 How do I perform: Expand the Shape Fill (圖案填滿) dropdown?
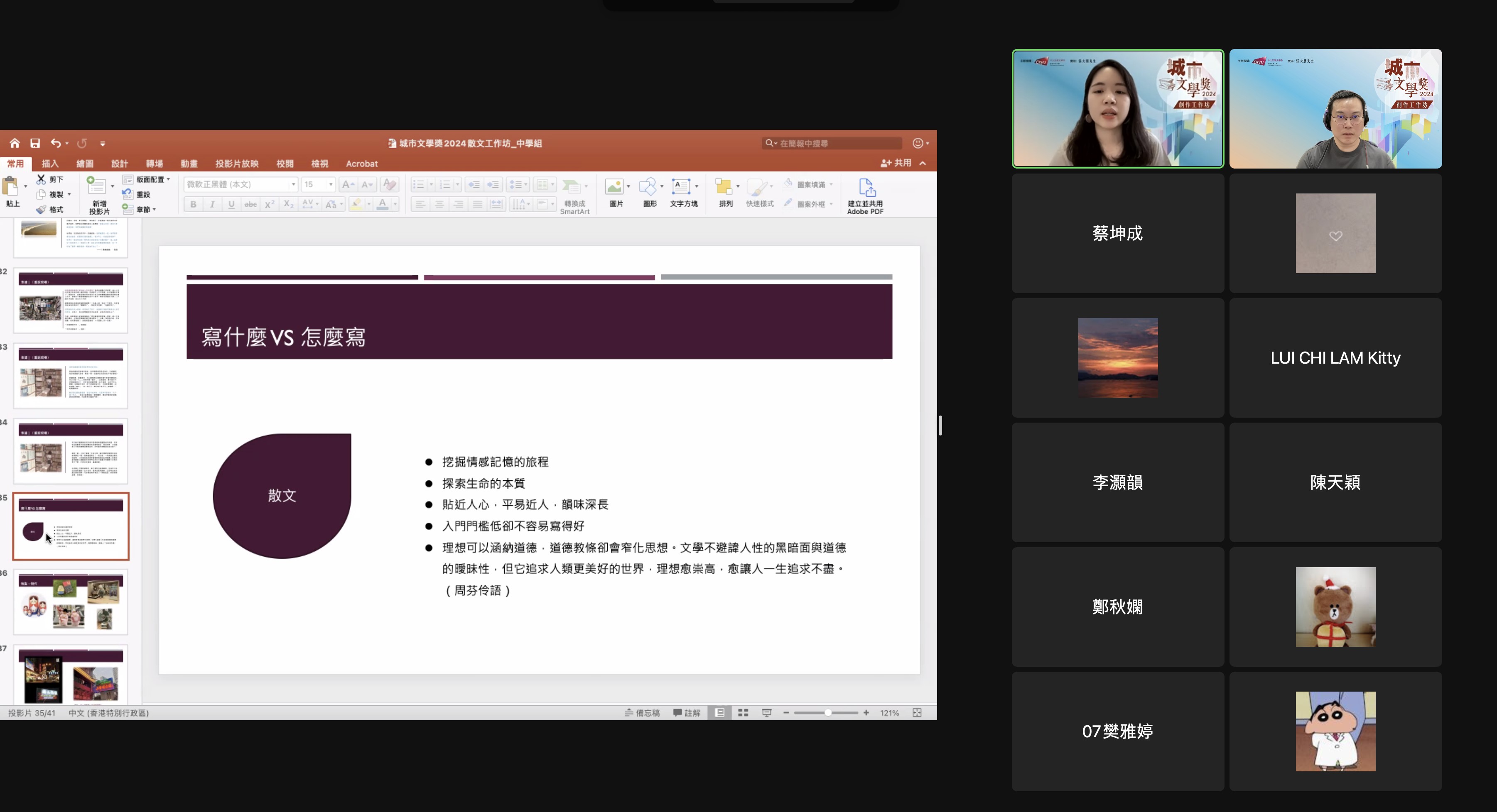pos(832,184)
